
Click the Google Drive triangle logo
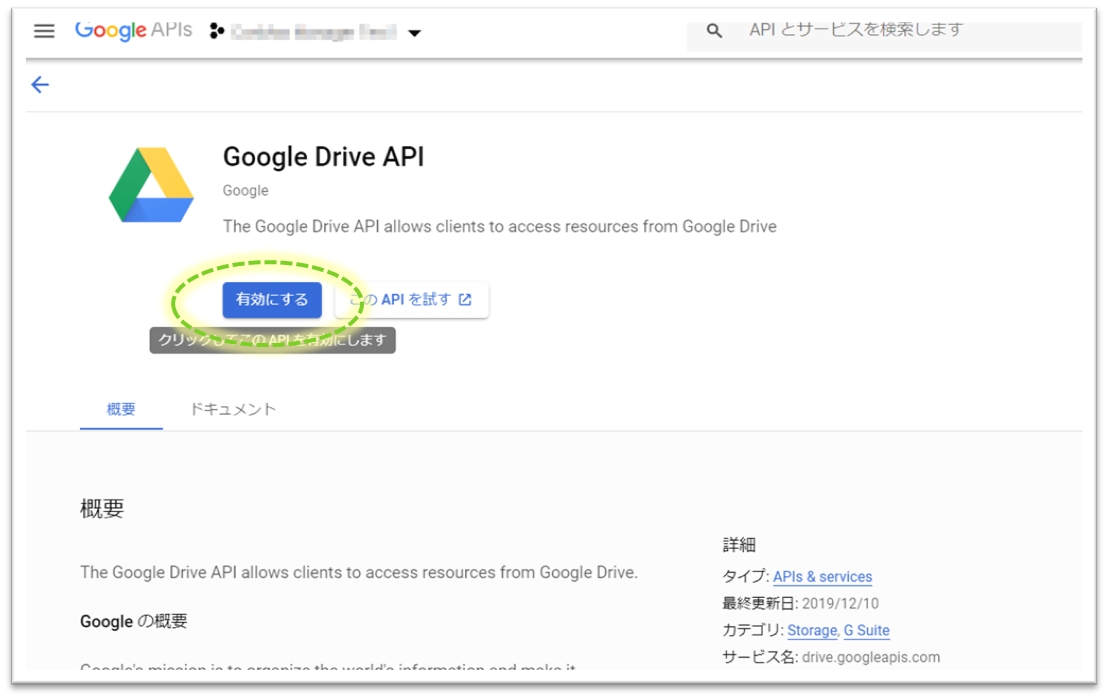click(151, 185)
